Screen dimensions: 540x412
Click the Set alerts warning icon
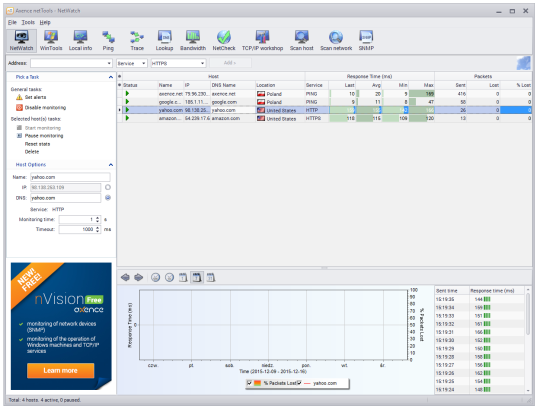(19, 97)
